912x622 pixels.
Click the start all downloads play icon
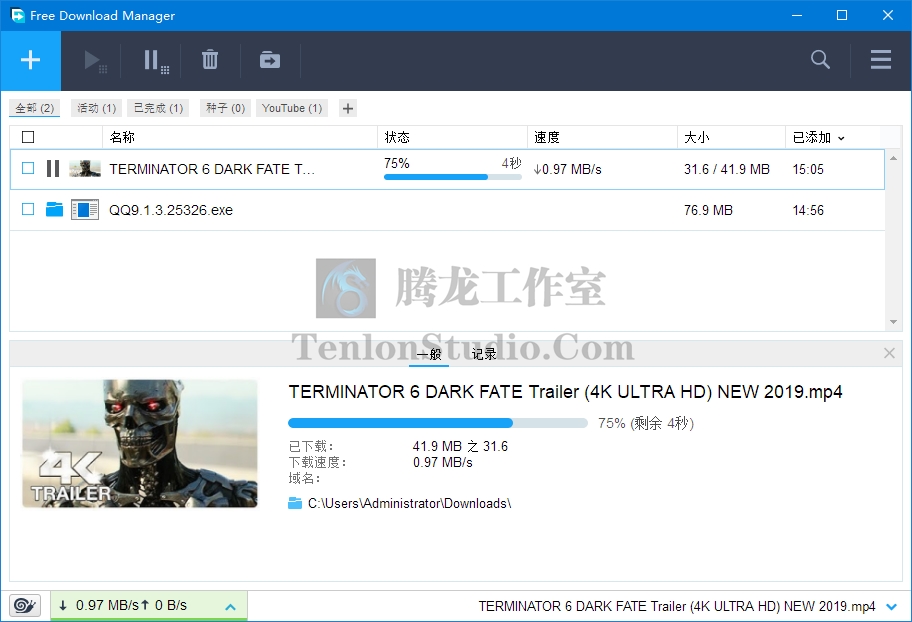click(x=95, y=61)
